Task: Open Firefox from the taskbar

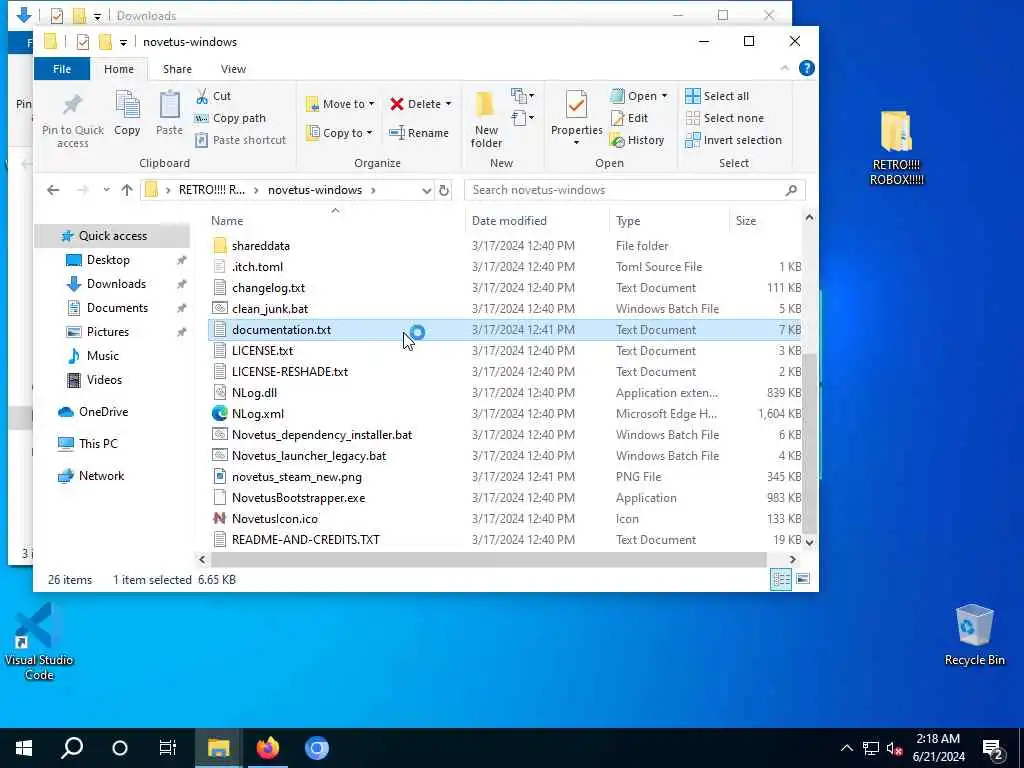Action: point(268,748)
